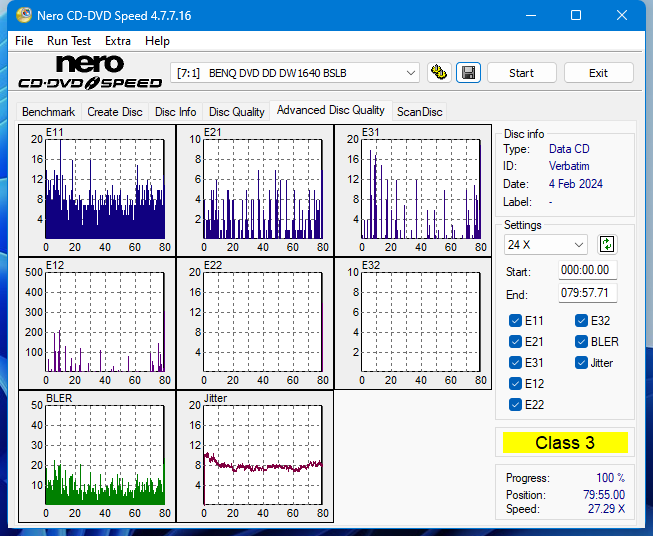
Task: Uncheck the E32 checkbox
Action: [x=581, y=321]
